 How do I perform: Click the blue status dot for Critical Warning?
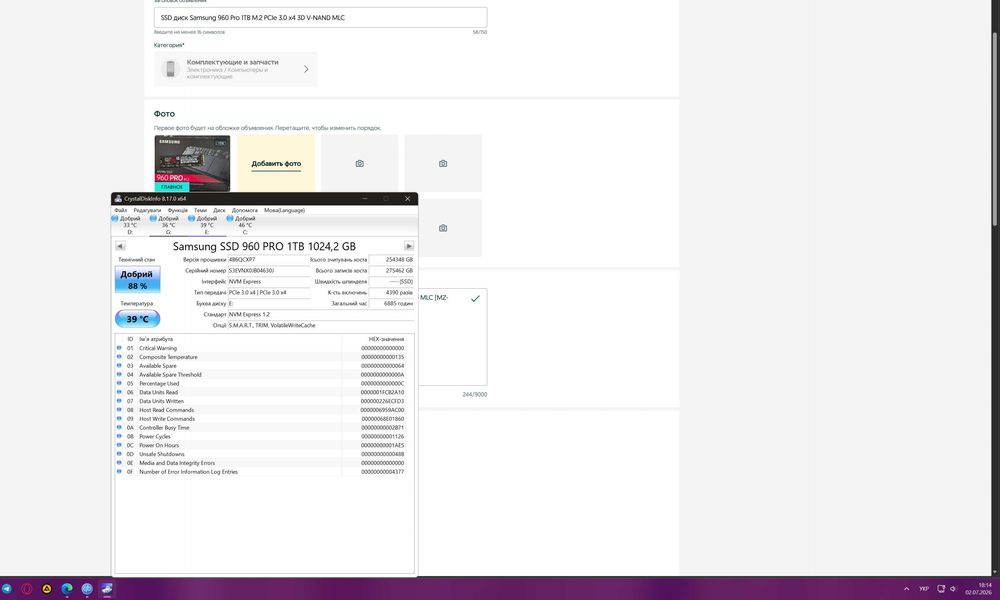coord(119,348)
